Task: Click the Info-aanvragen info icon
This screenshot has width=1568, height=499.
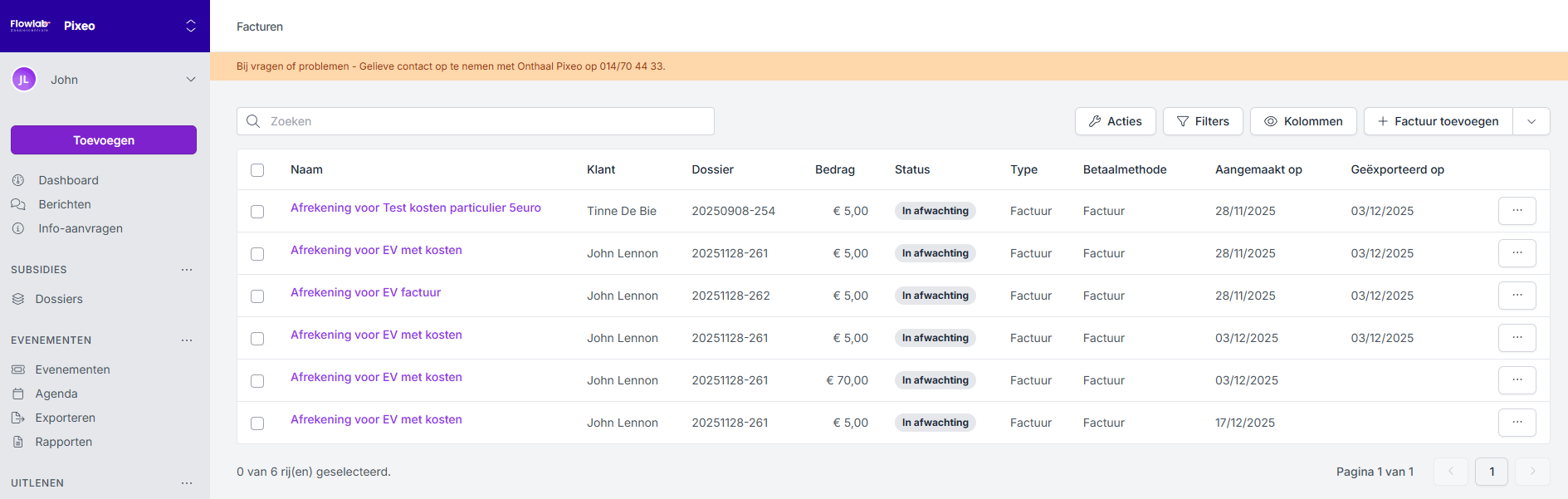Action: tap(18, 228)
